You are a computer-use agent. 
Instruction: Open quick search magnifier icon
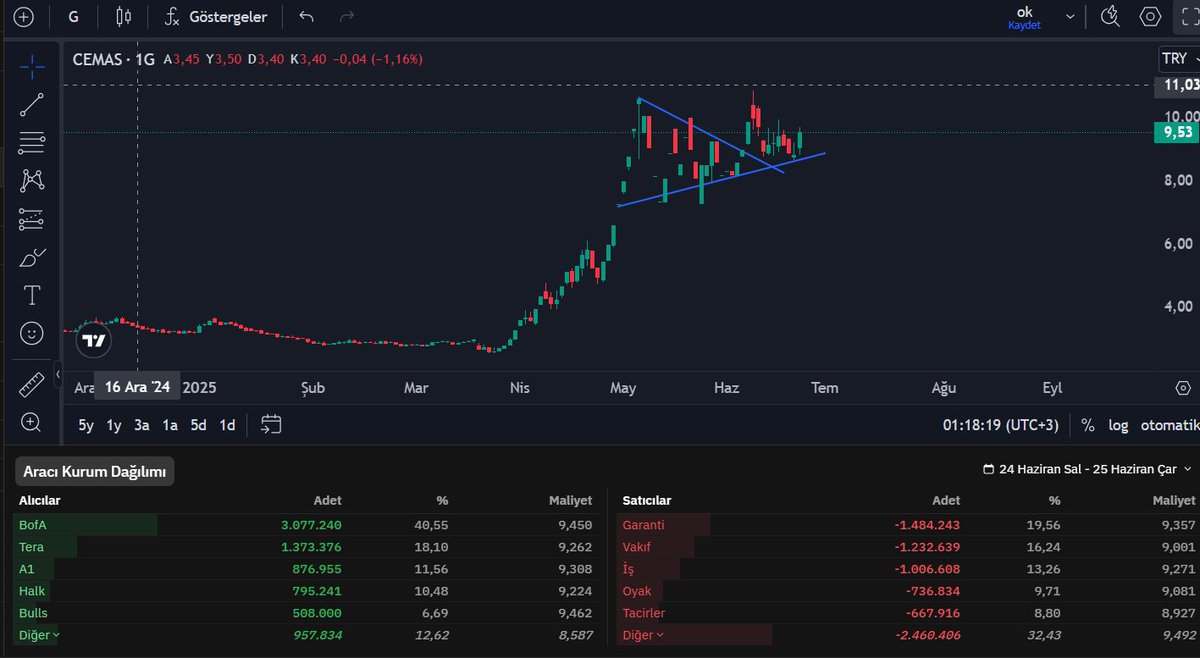[1110, 17]
